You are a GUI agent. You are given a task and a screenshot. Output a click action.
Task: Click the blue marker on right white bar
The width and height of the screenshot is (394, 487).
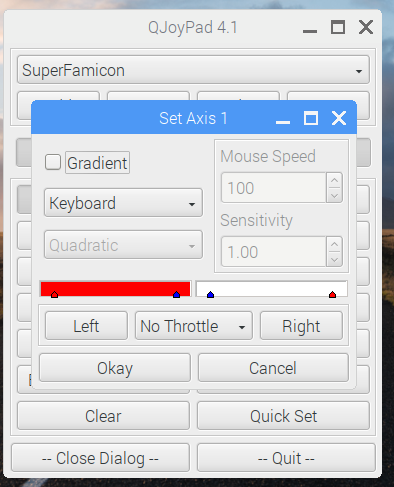(210, 294)
